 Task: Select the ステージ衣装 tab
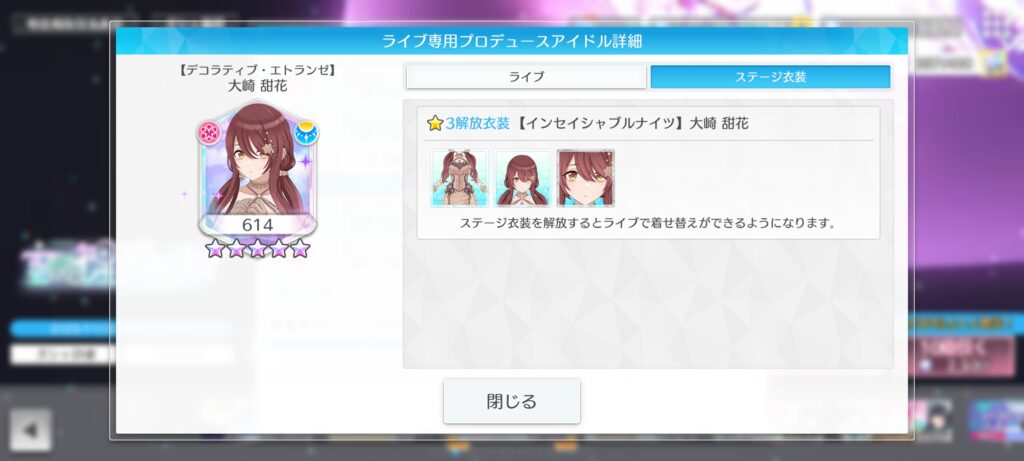[x=771, y=77]
